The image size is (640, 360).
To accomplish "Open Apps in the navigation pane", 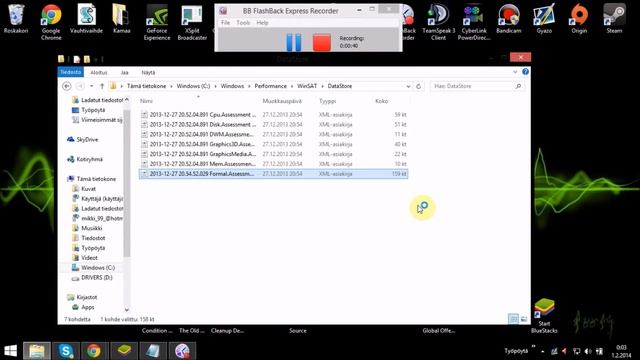I will (x=84, y=307).
